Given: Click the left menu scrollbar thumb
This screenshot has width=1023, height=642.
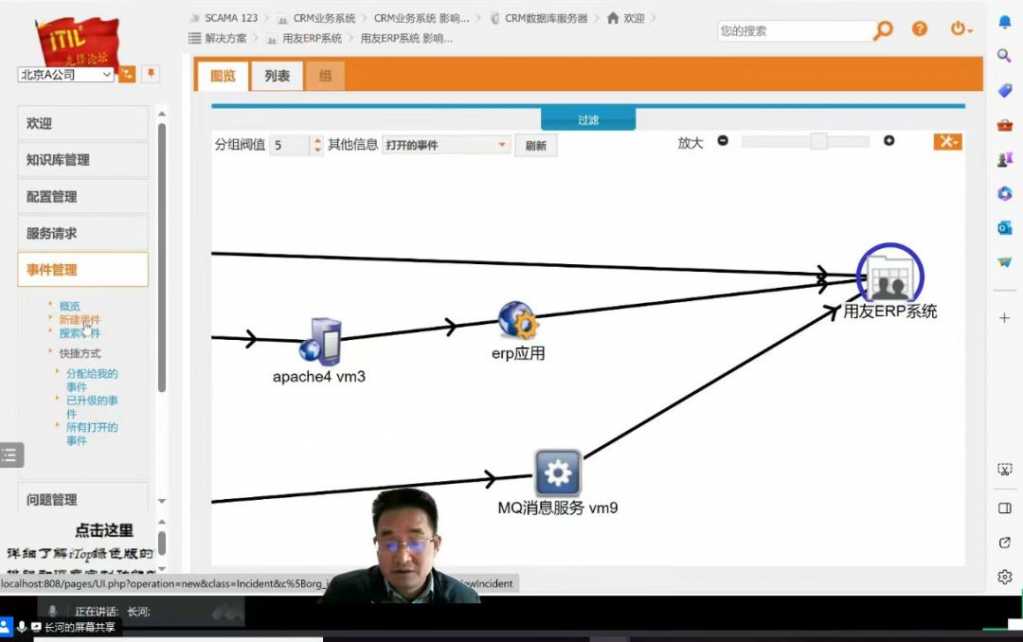Looking at the screenshot, I should coord(162,258).
